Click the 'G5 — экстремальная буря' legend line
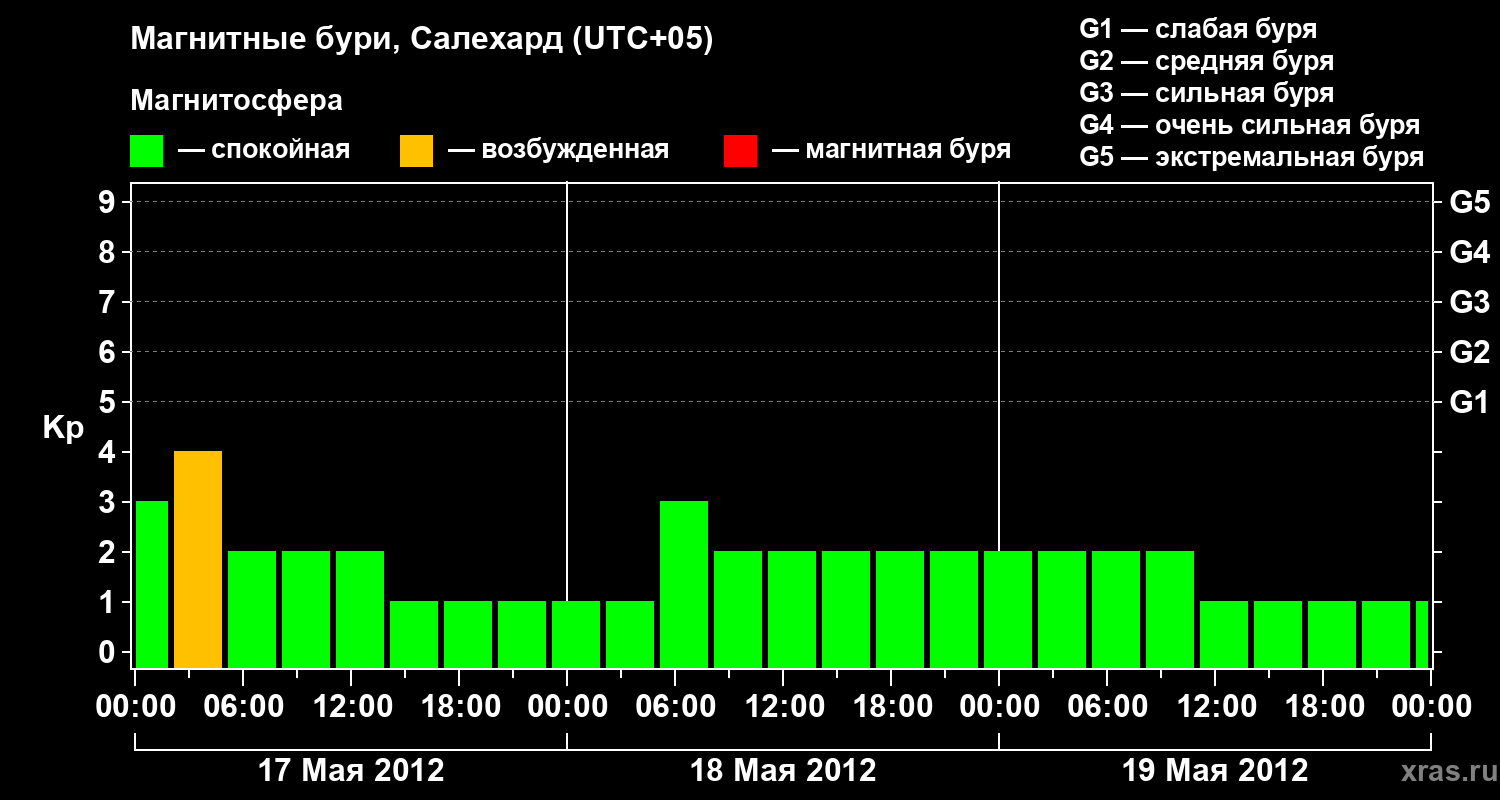Viewport: 1500px width, 800px height. pyautogui.click(x=1252, y=157)
